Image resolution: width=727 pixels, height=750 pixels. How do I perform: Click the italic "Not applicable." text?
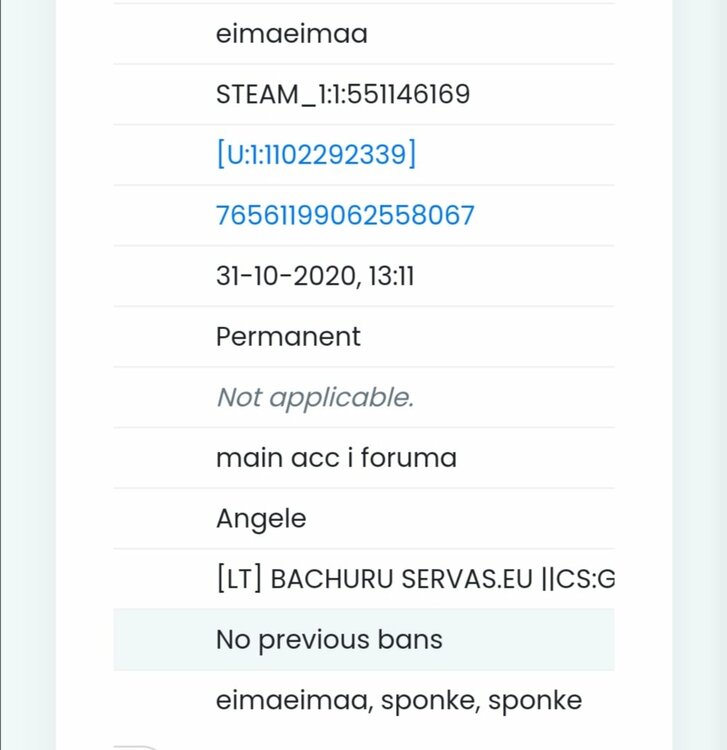pos(315,397)
